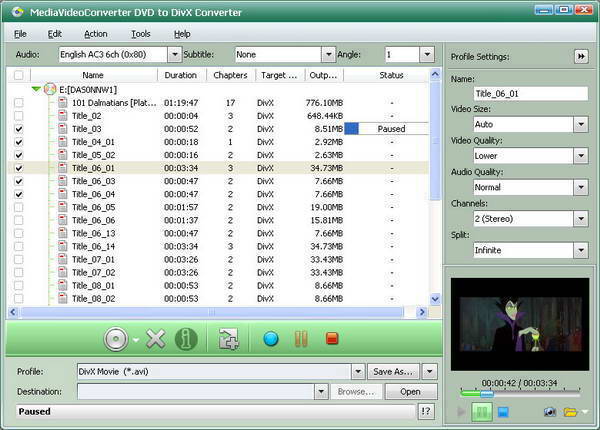Image resolution: width=600 pixels, height=430 pixels.
Task: Open DVD disc icon in toolbar
Action: (116, 339)
